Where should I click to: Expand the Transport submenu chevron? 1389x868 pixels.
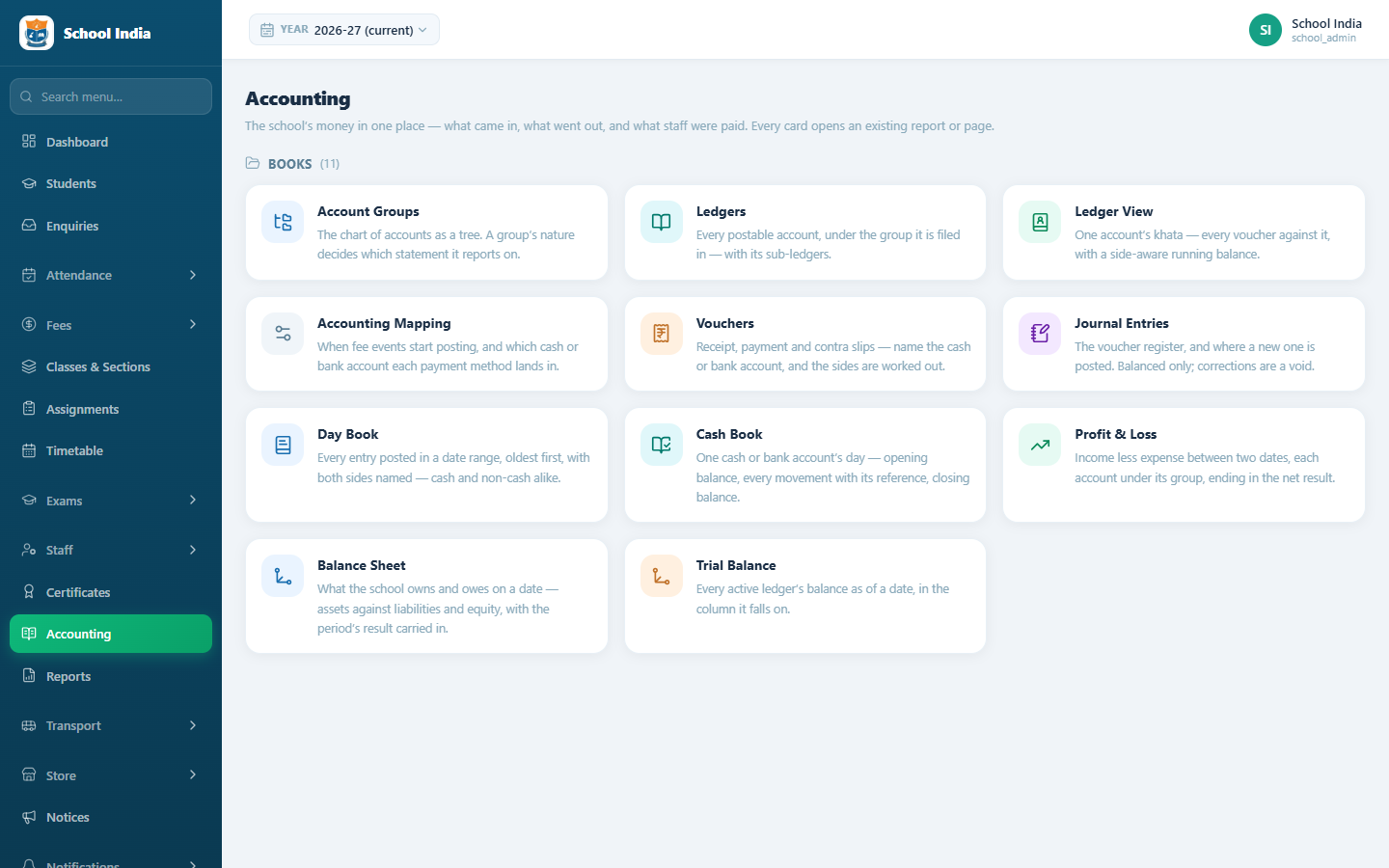[x=193, y=725]
